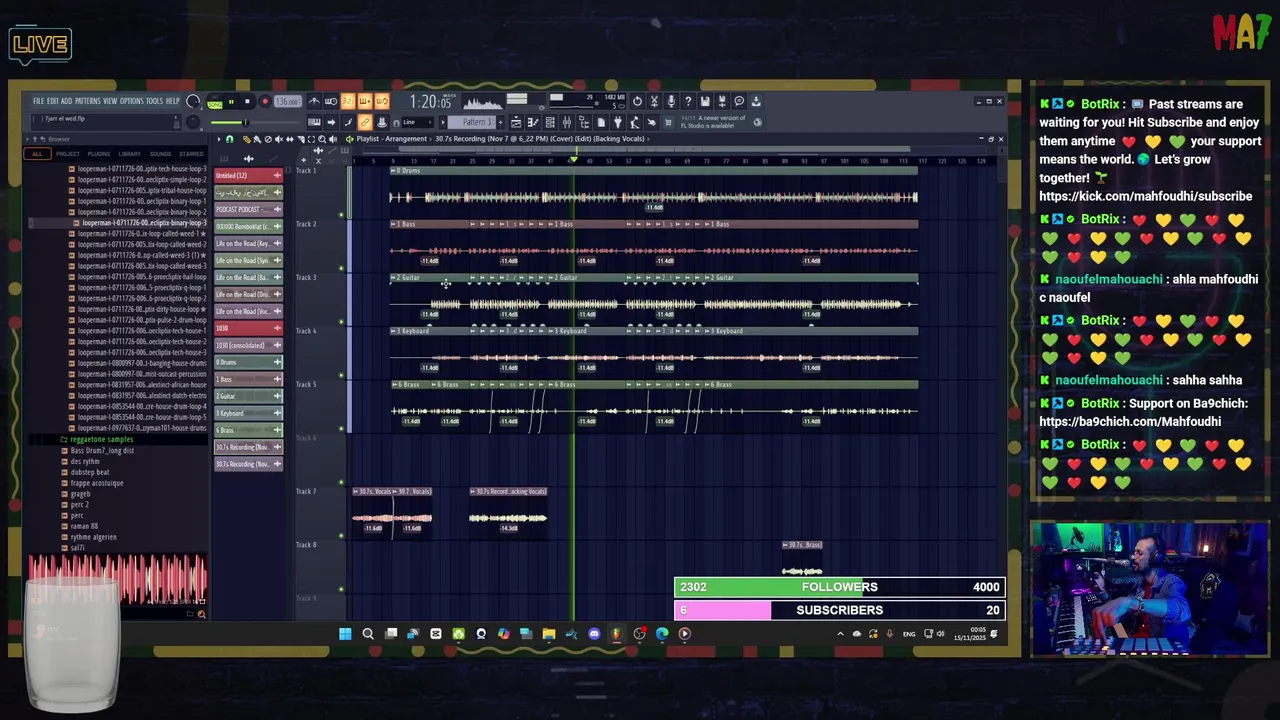Select the playlist Delete tool
Image resolution: width=1280 pixels, height=720 pixels.
268,139
